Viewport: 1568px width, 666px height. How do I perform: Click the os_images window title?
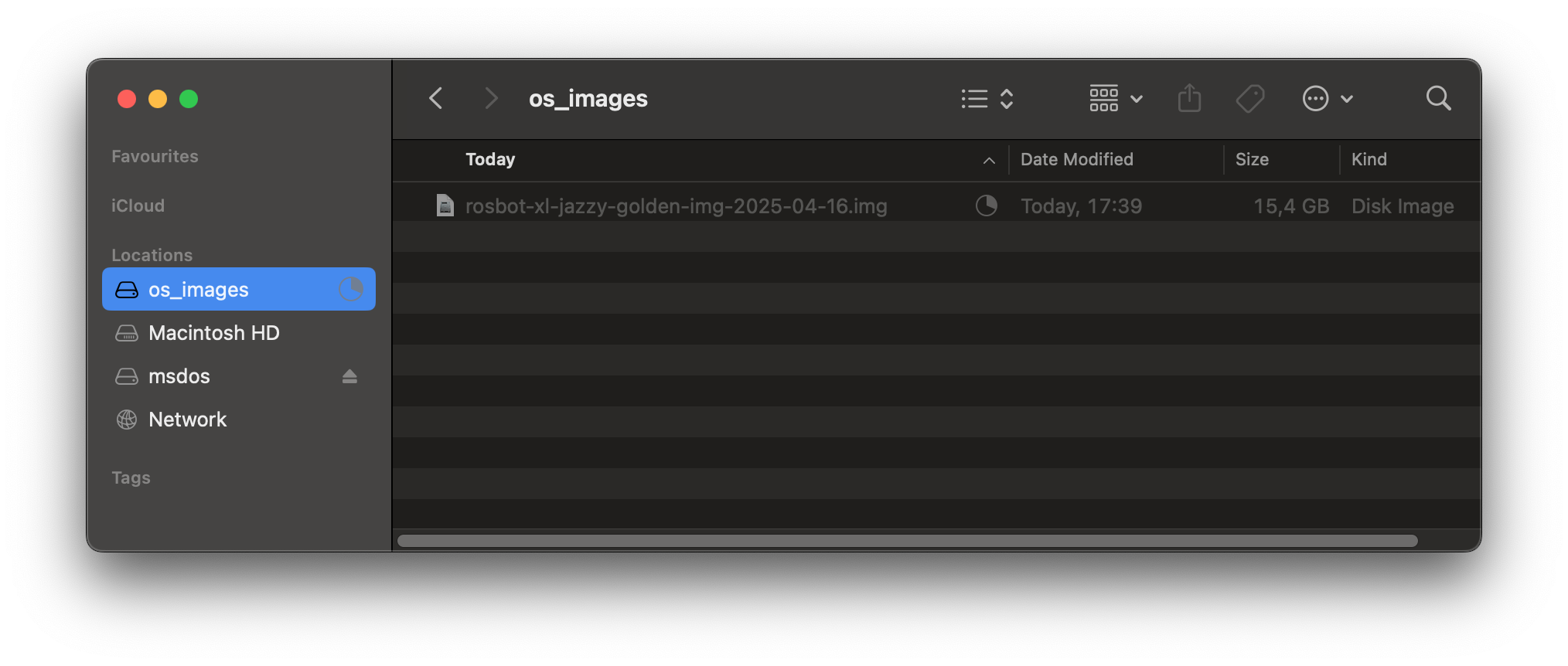[x=588, y=99]
